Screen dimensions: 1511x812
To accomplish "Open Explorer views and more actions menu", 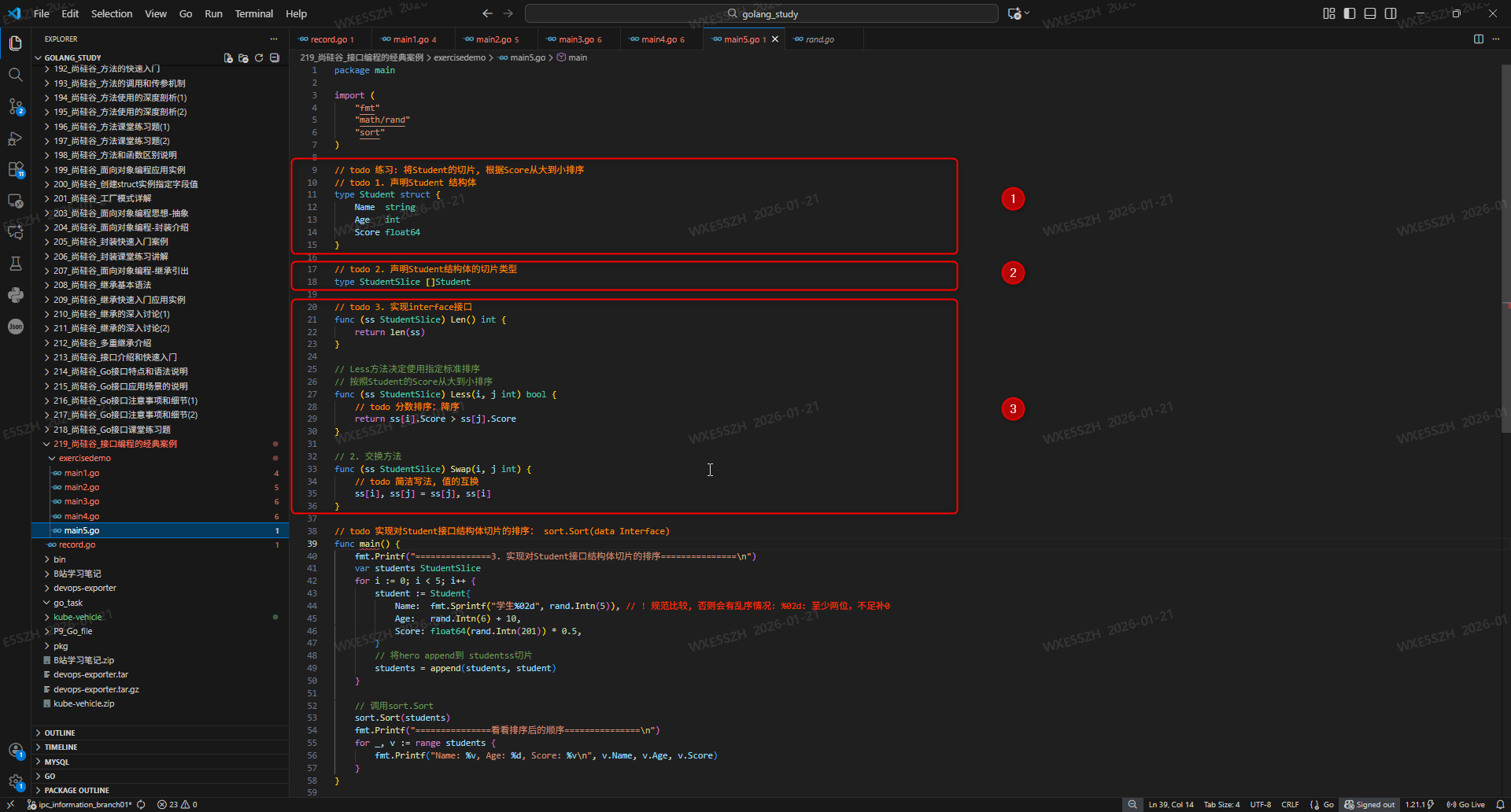I will pyautogui.click(x=274, y=39).
